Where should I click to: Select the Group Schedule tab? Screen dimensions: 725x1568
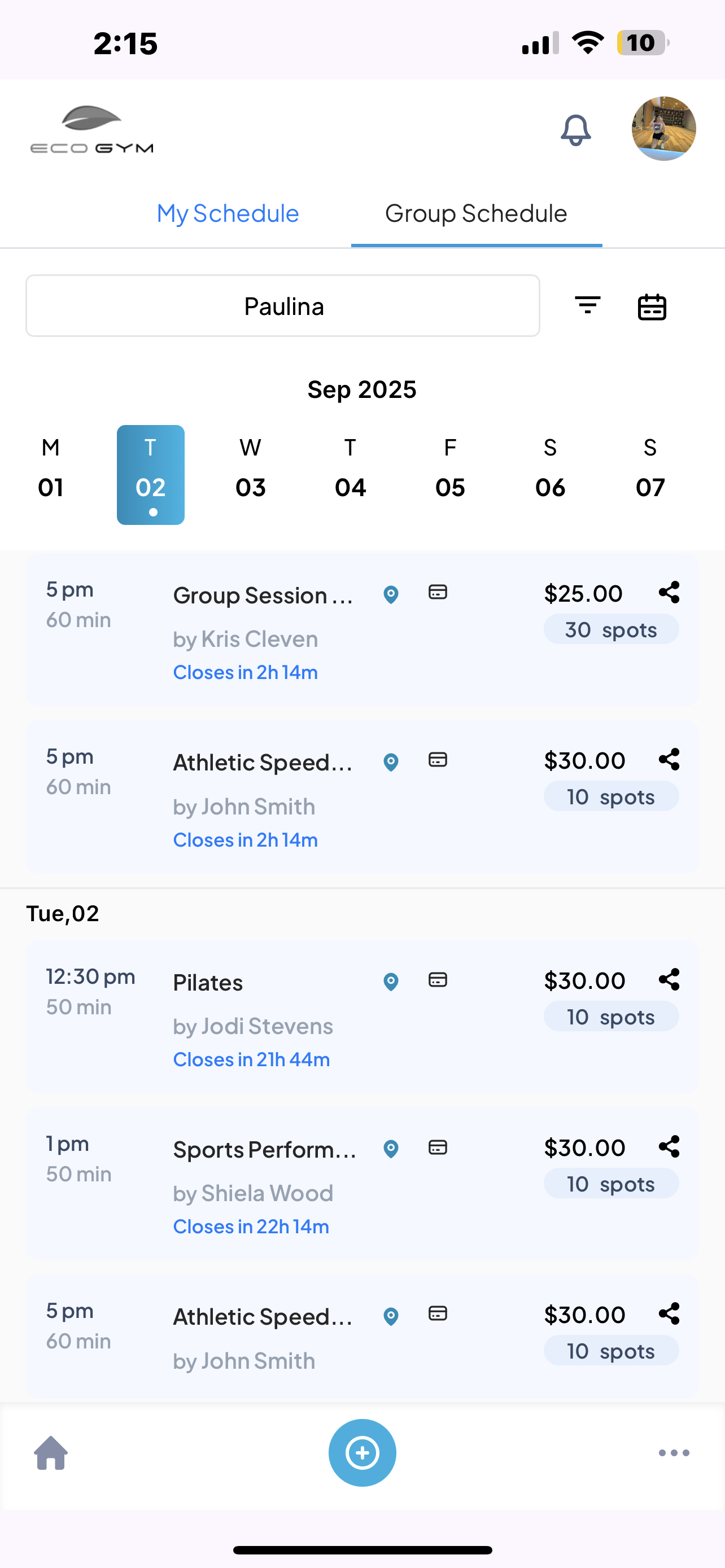[x=476, y=214]
